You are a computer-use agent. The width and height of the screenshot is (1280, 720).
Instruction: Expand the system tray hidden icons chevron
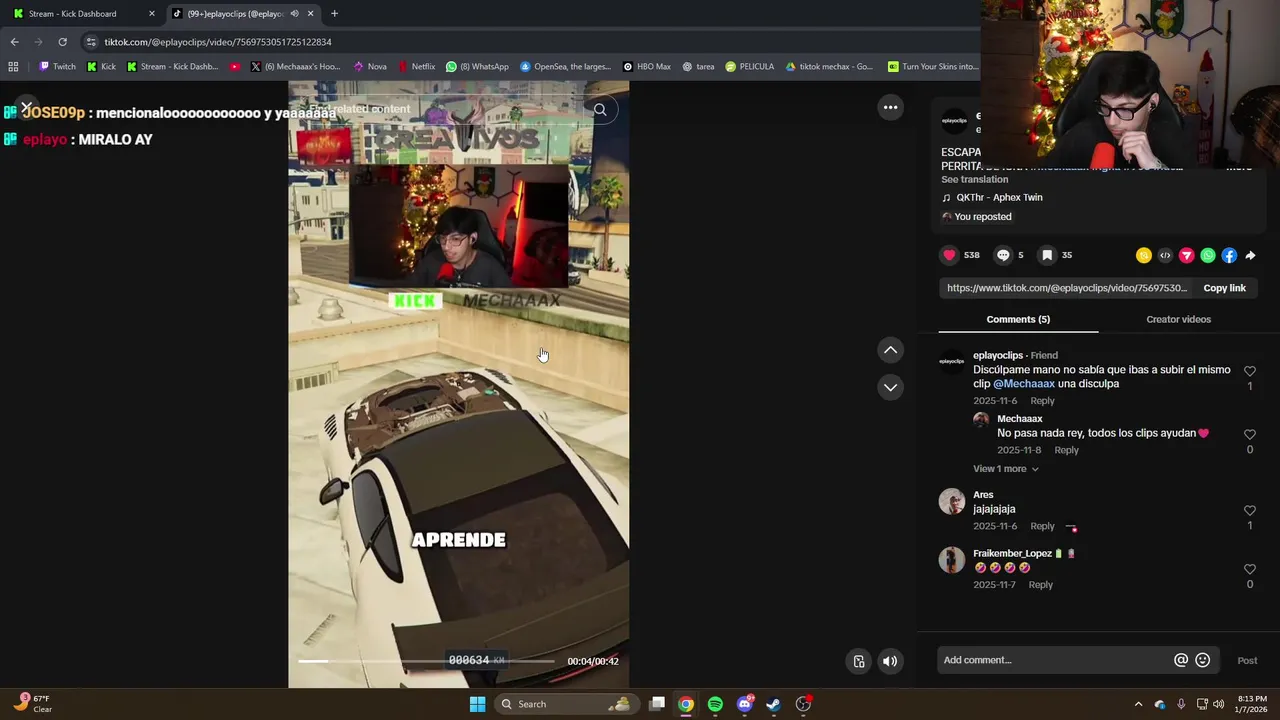(1138, 704)
